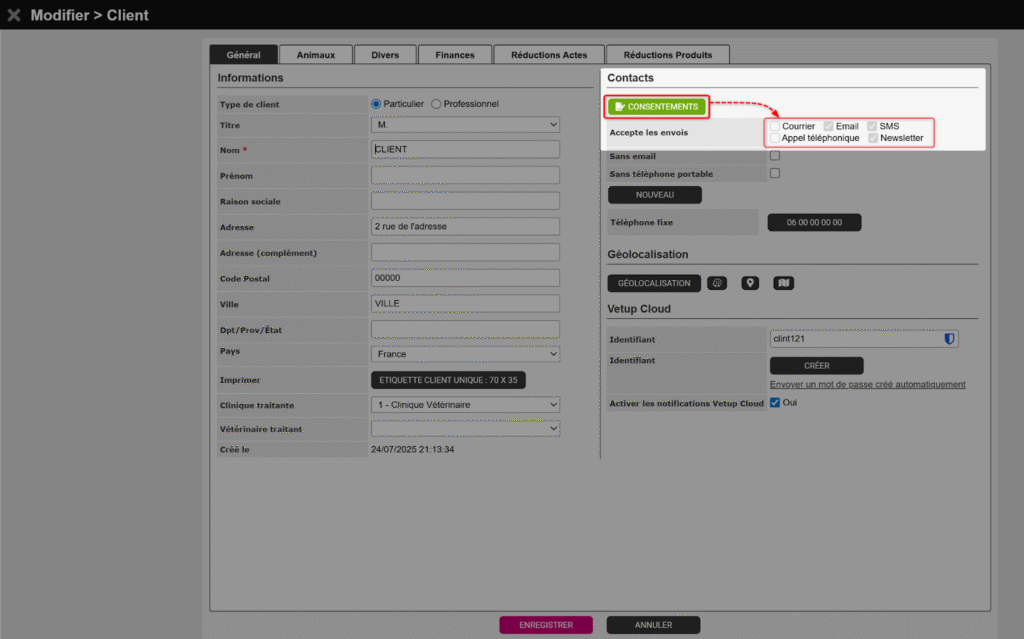The image size is (1024, 639).
Task: Click the X icon beside Modifier title
Action: [x=14, y=15]
